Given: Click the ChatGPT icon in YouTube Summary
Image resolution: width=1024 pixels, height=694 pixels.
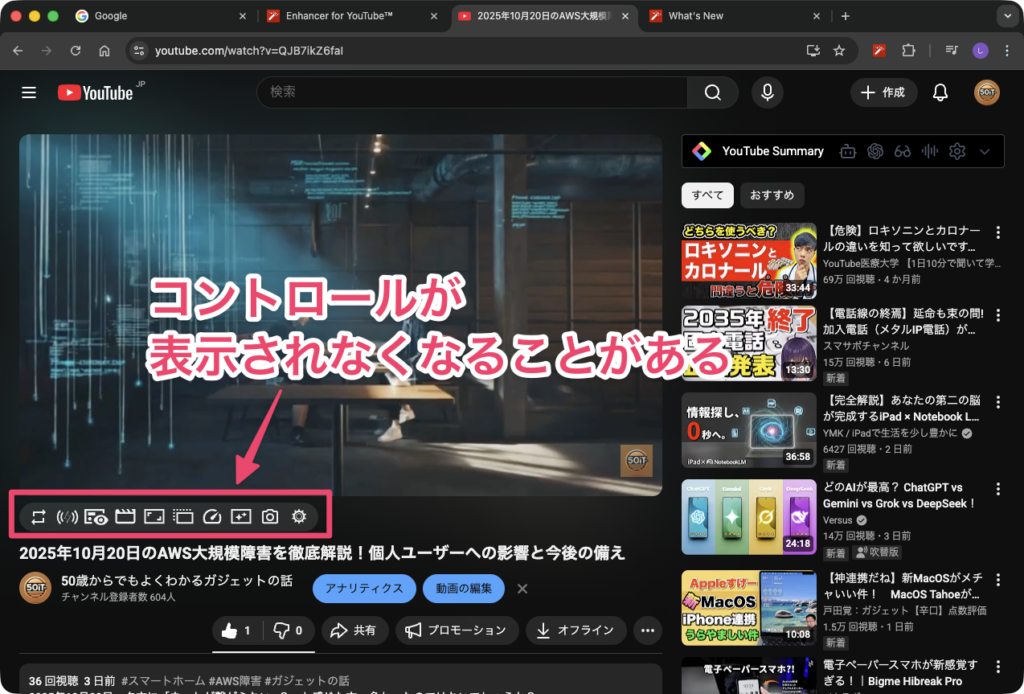Looking at the screenshot, I should [876, 151].
